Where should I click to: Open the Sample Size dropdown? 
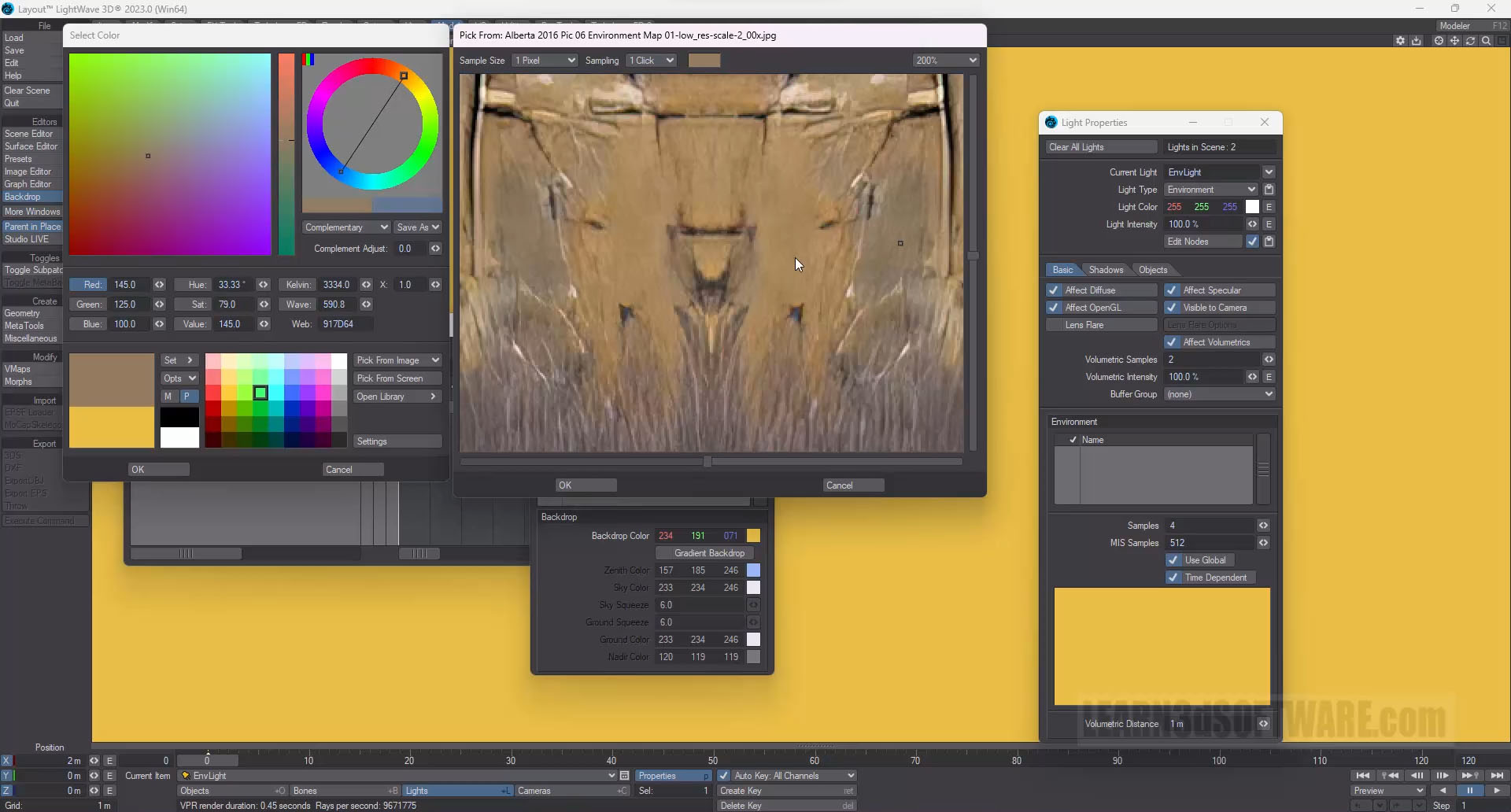545,61
